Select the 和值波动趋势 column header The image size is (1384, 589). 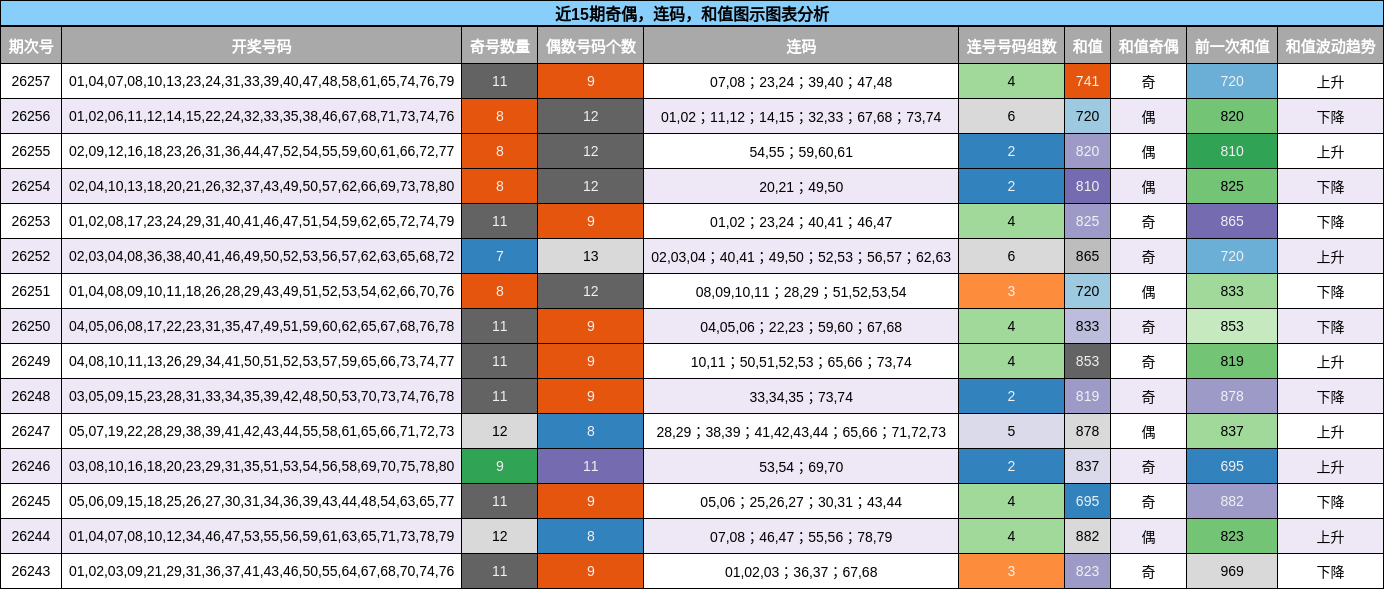(x=1331, y=46)
